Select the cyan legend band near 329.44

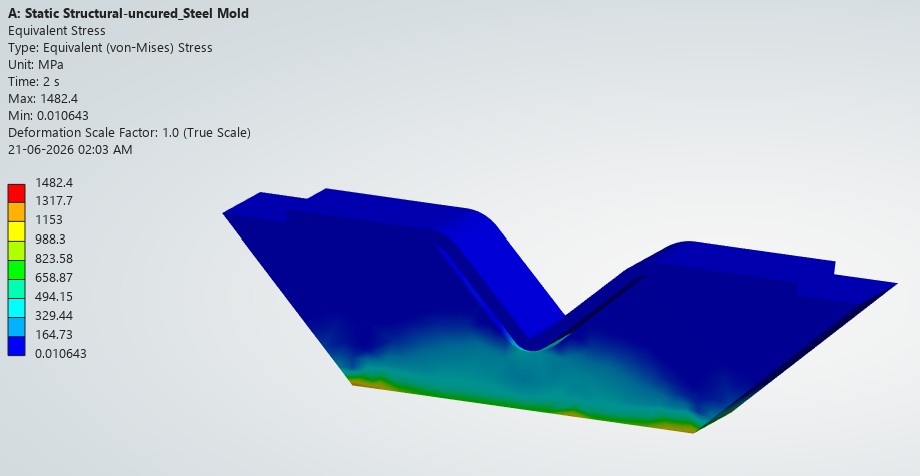(16, 308)
